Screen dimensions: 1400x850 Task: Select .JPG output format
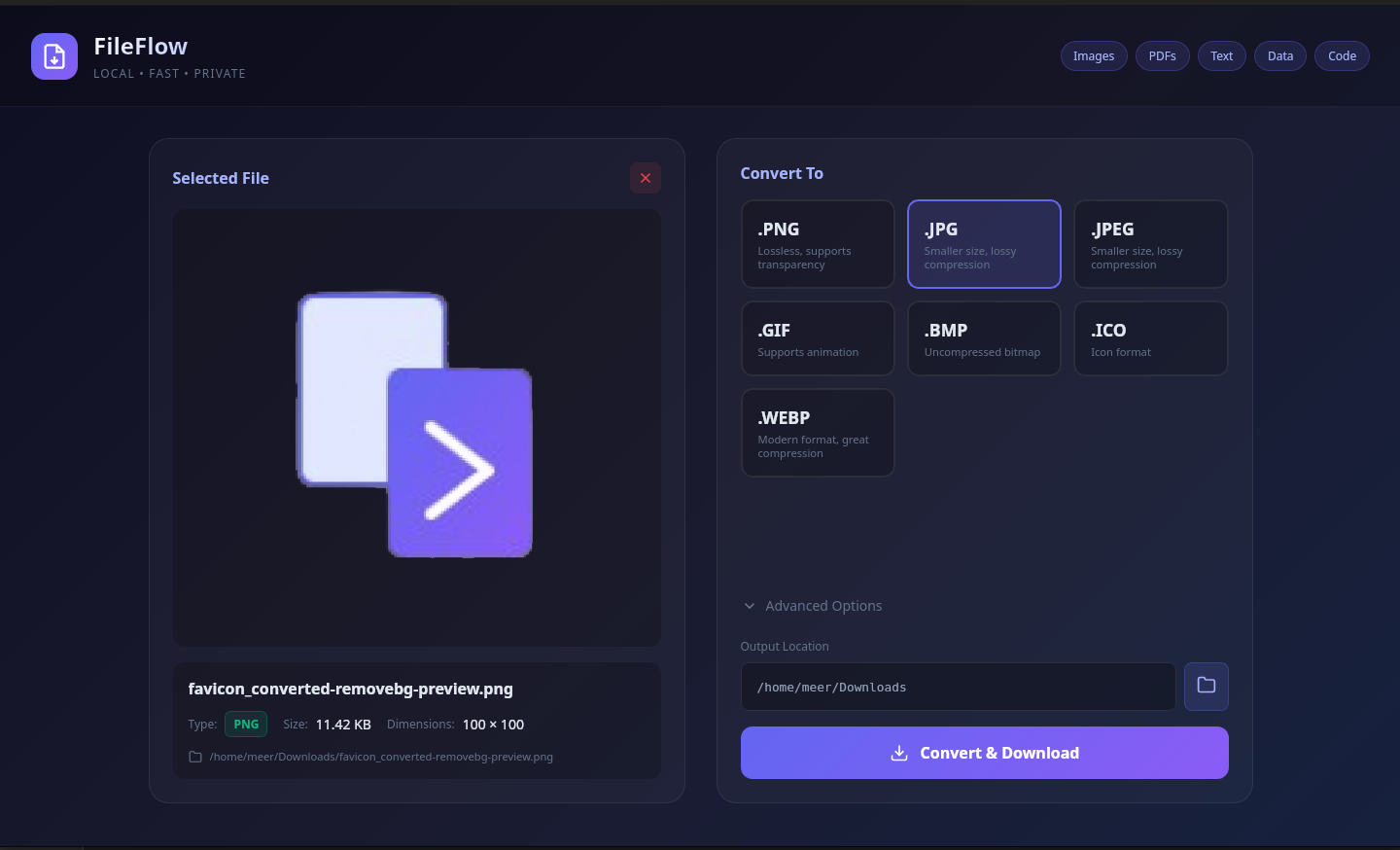[983, 244]
